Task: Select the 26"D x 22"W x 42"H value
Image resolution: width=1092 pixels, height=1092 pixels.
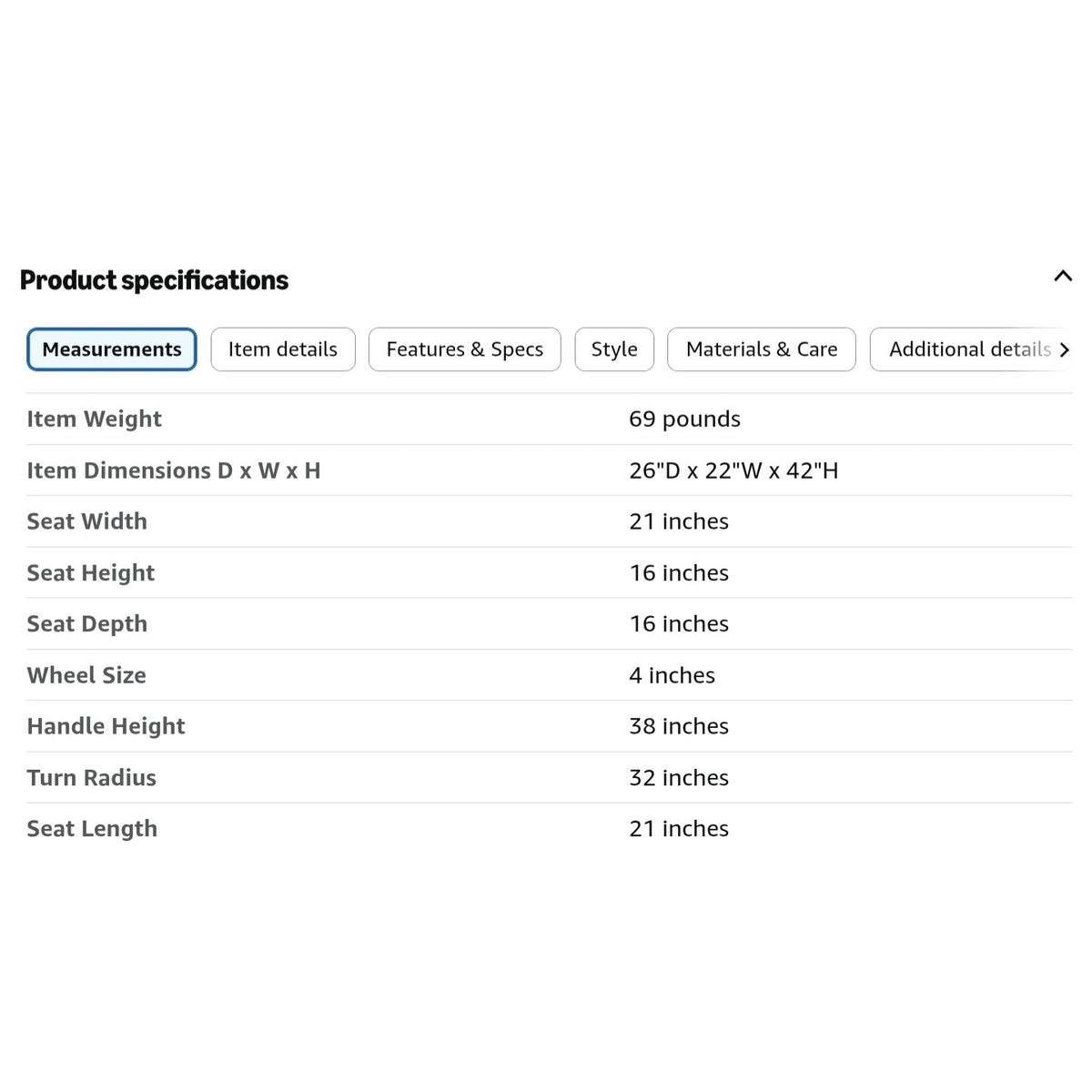Action: [733, 470]
